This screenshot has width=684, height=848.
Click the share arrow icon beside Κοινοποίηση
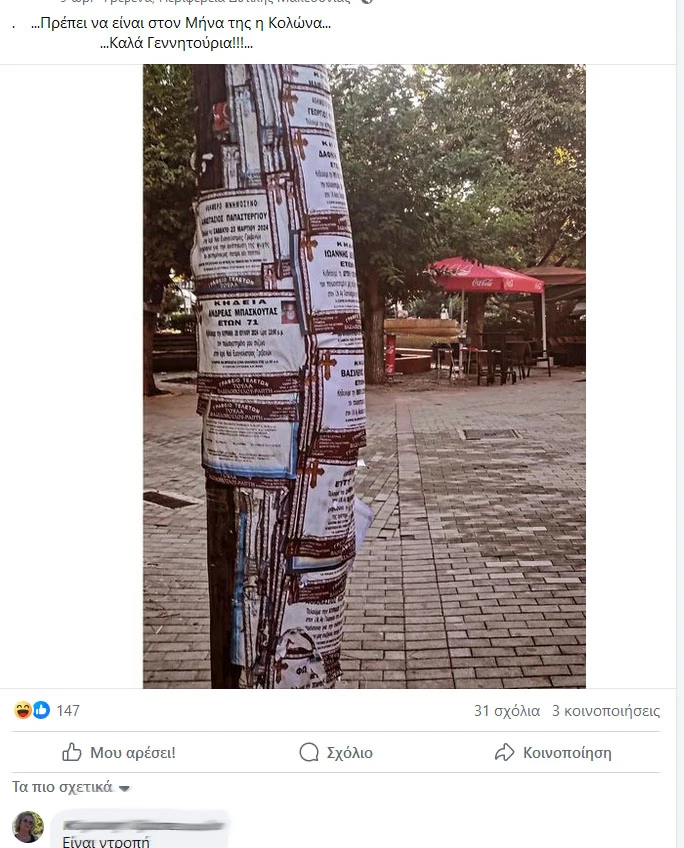tap(504, 752)
